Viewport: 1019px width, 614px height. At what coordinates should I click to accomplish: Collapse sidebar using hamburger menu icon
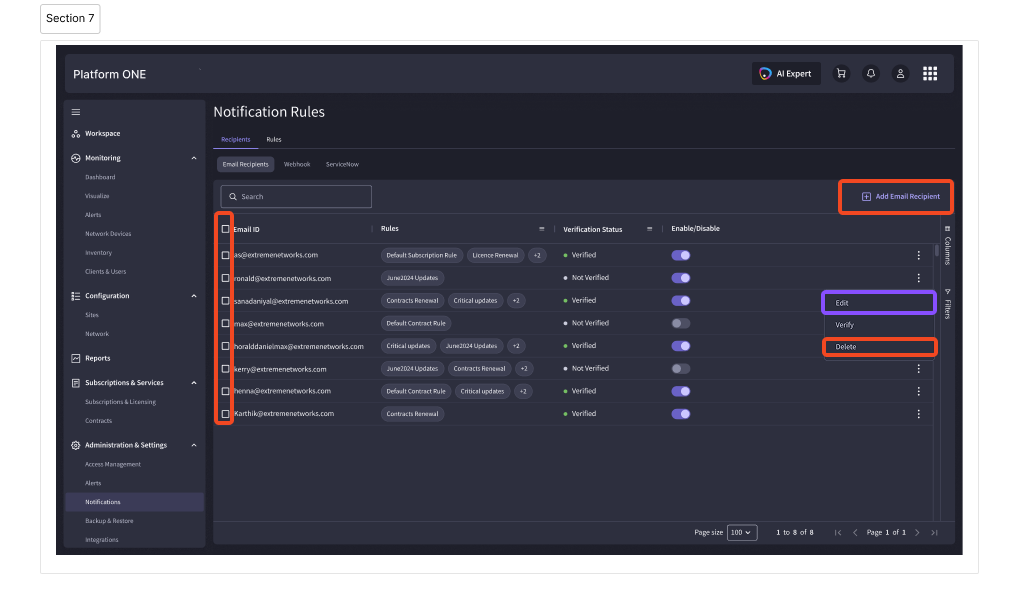[x=76, y=112]
